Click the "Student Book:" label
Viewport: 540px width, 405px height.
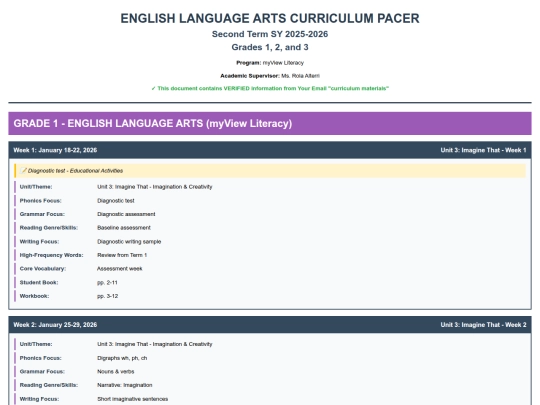39,282
